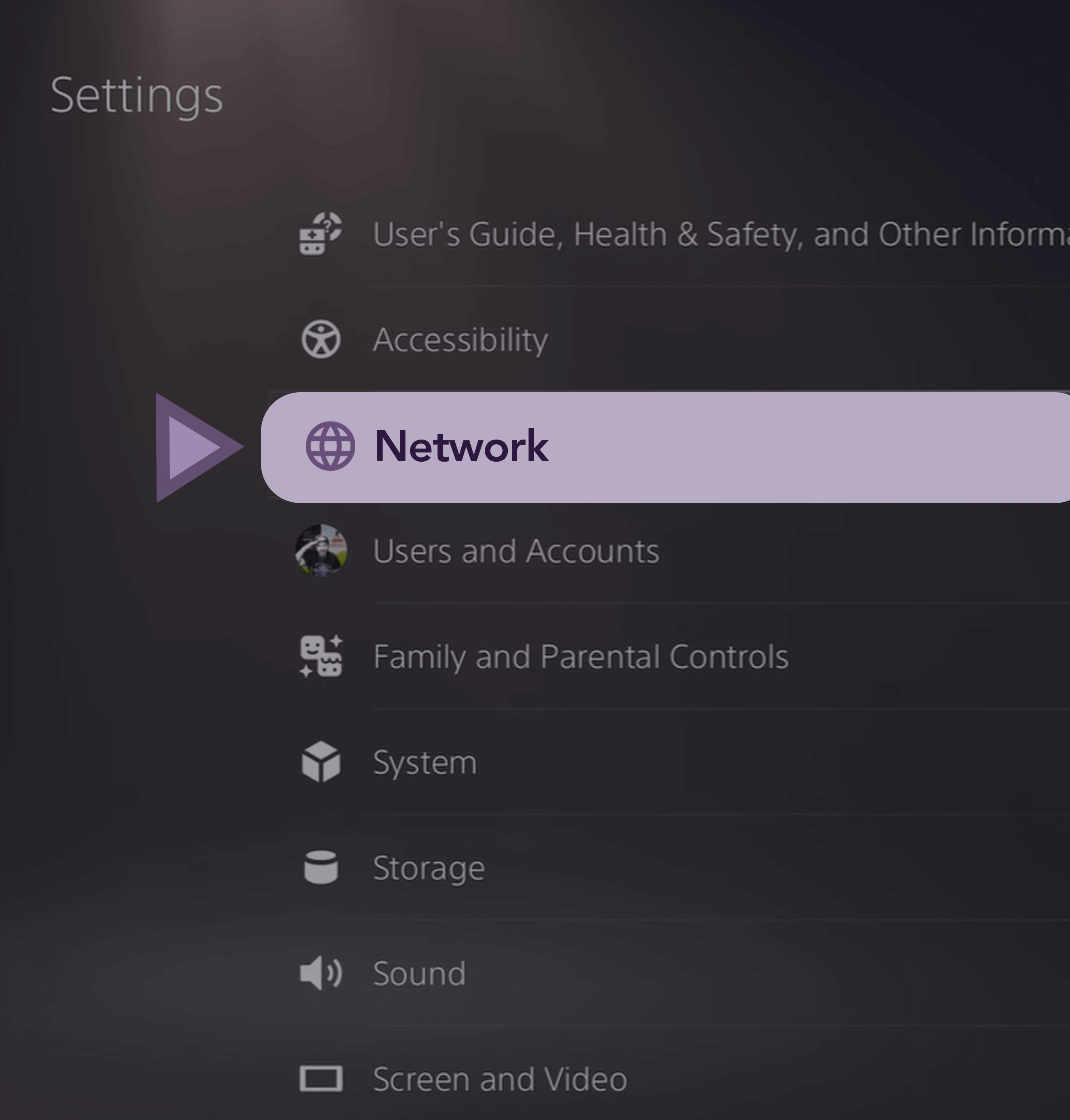Select the Accessibility figure icon
This screenshot has width=1070, height=1120.
tap(321, 339)
